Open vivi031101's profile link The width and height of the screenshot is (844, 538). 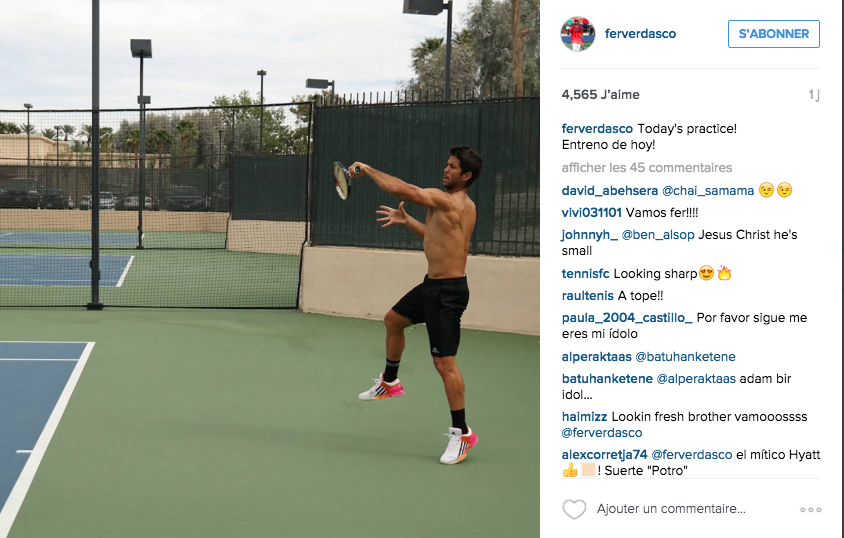pyautogui.click(x=592, y=213)
